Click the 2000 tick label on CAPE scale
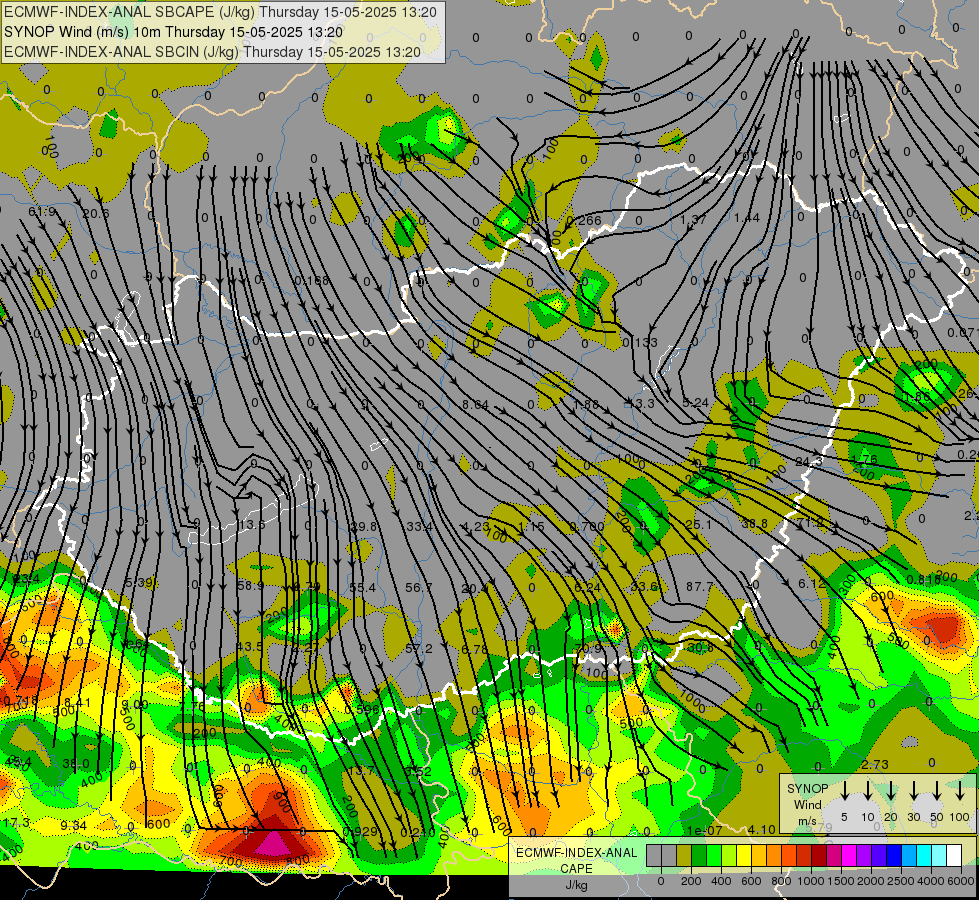The width and height of the screenshot is (979, 900). tap(871, 881)
